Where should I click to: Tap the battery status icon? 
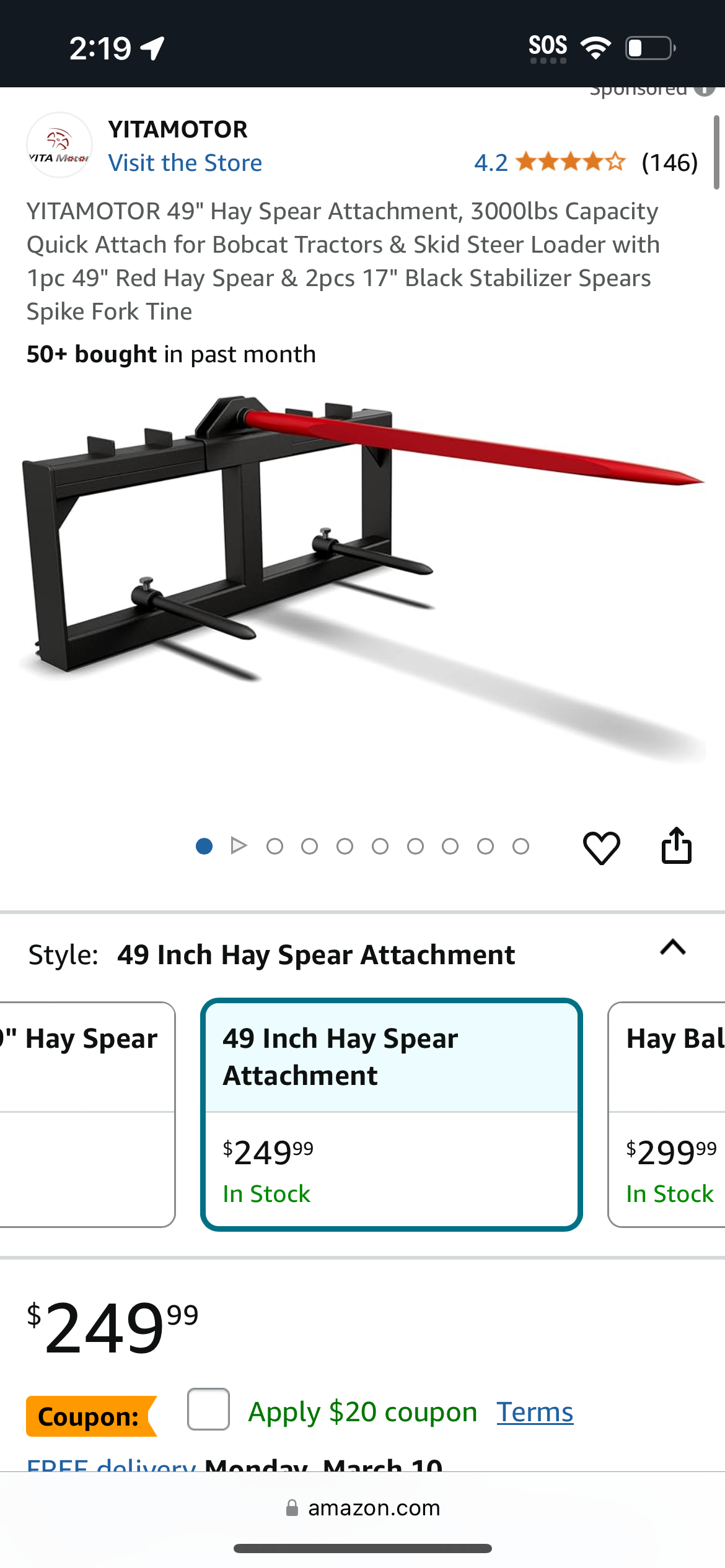pos(650,48)
